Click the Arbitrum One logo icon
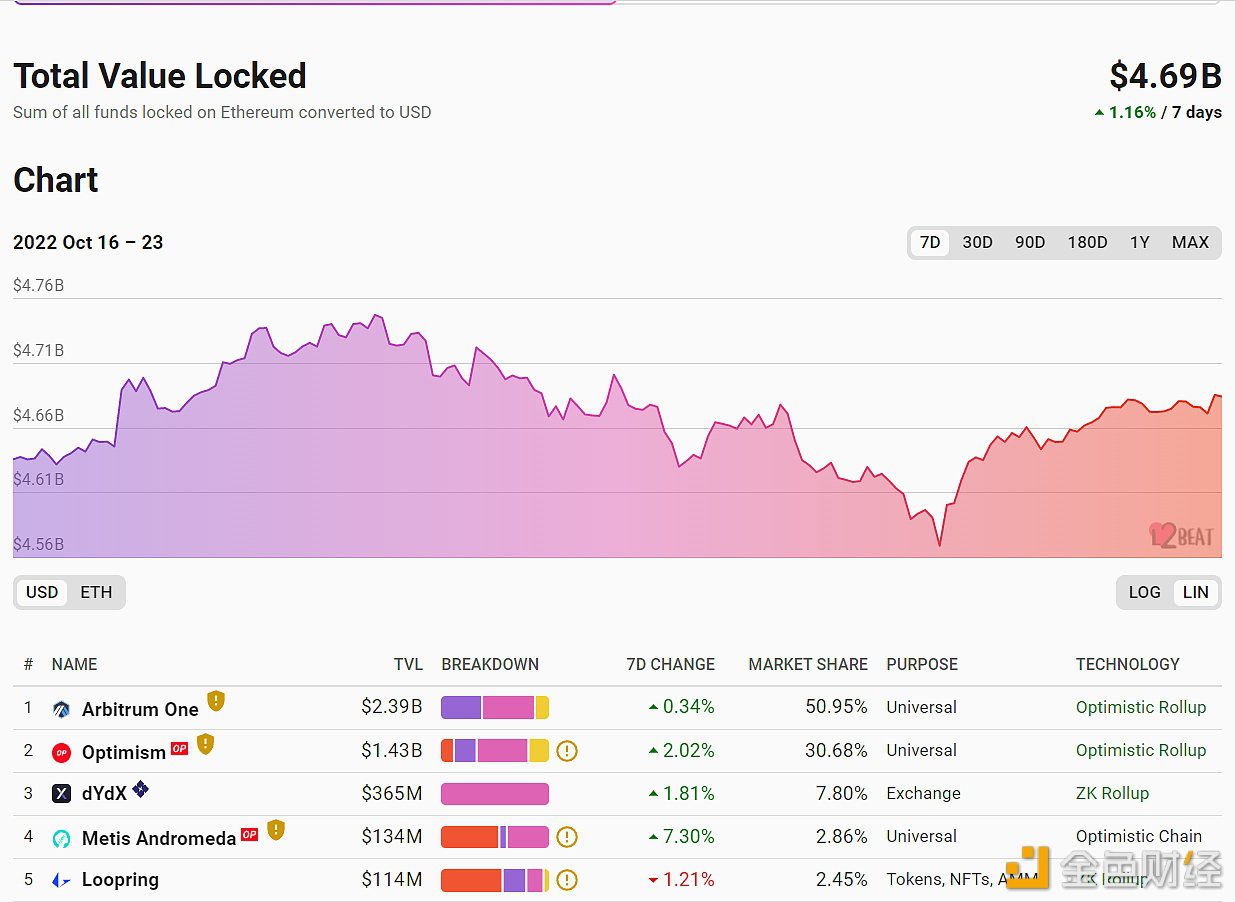 [x=62, y=709]
